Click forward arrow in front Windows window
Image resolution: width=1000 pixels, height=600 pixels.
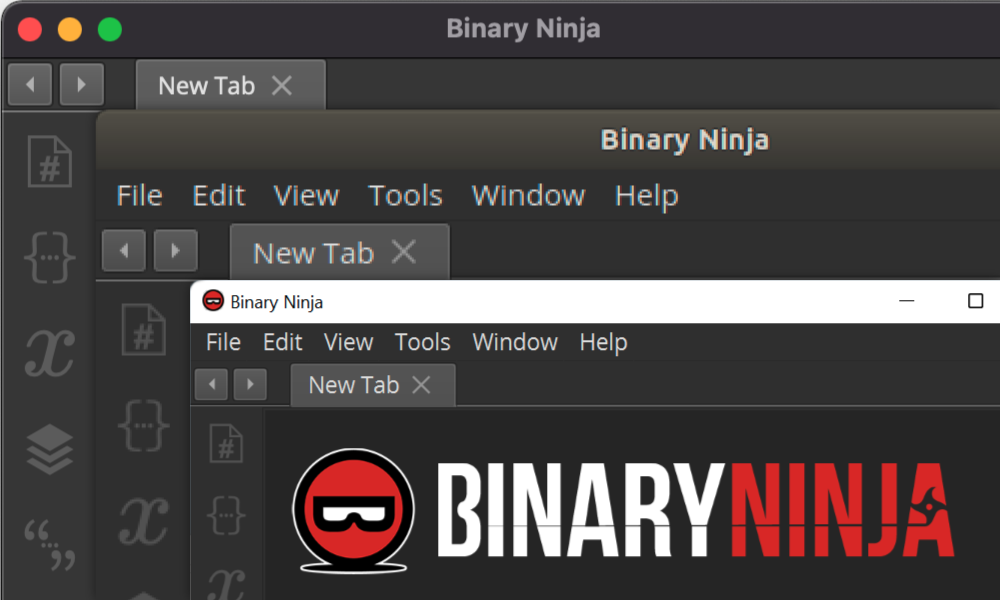(250, 384)
